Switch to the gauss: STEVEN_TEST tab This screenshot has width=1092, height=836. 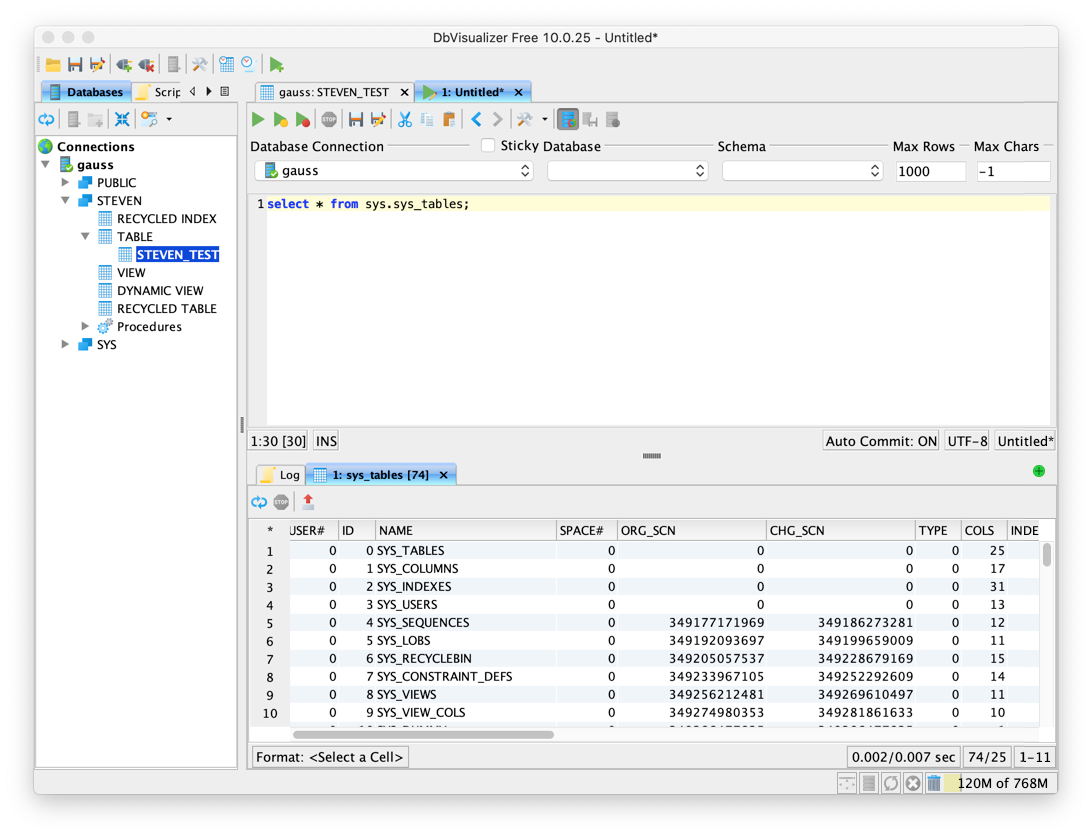[x=333, y=92]
